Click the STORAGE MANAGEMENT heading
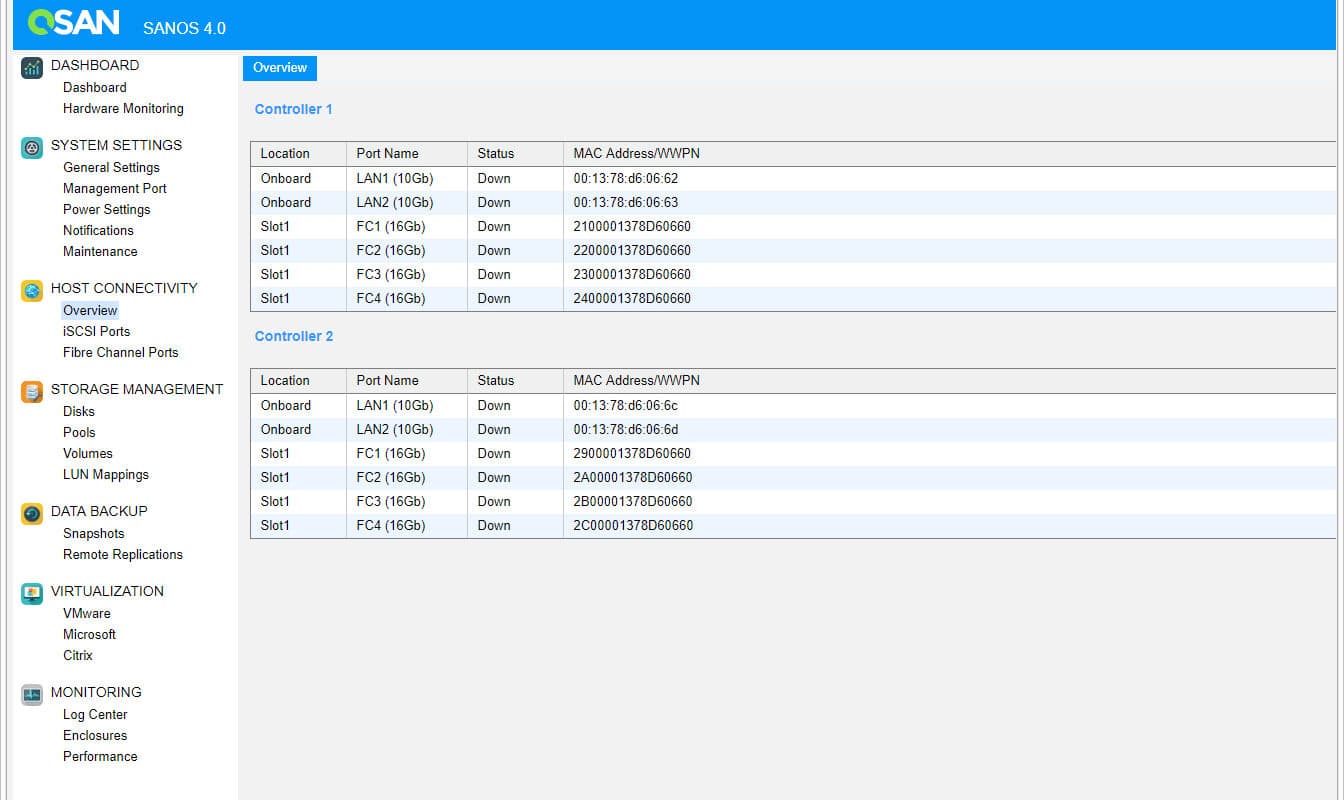 point(137,389)
